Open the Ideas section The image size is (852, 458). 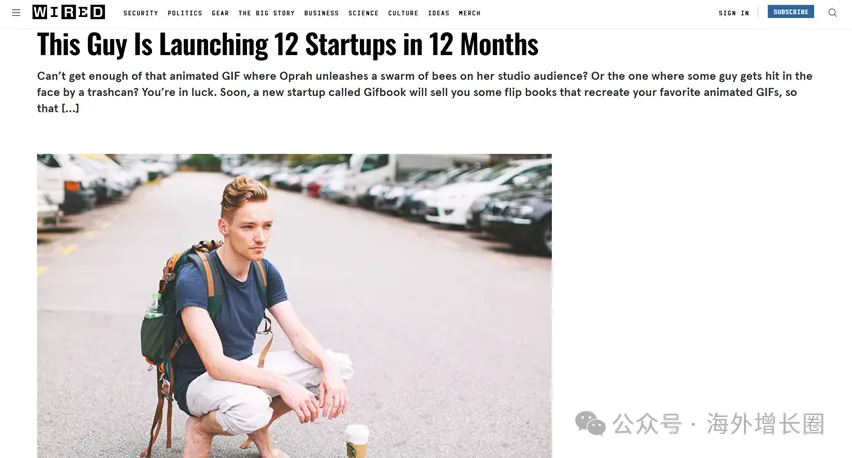(x=438, y=13)
